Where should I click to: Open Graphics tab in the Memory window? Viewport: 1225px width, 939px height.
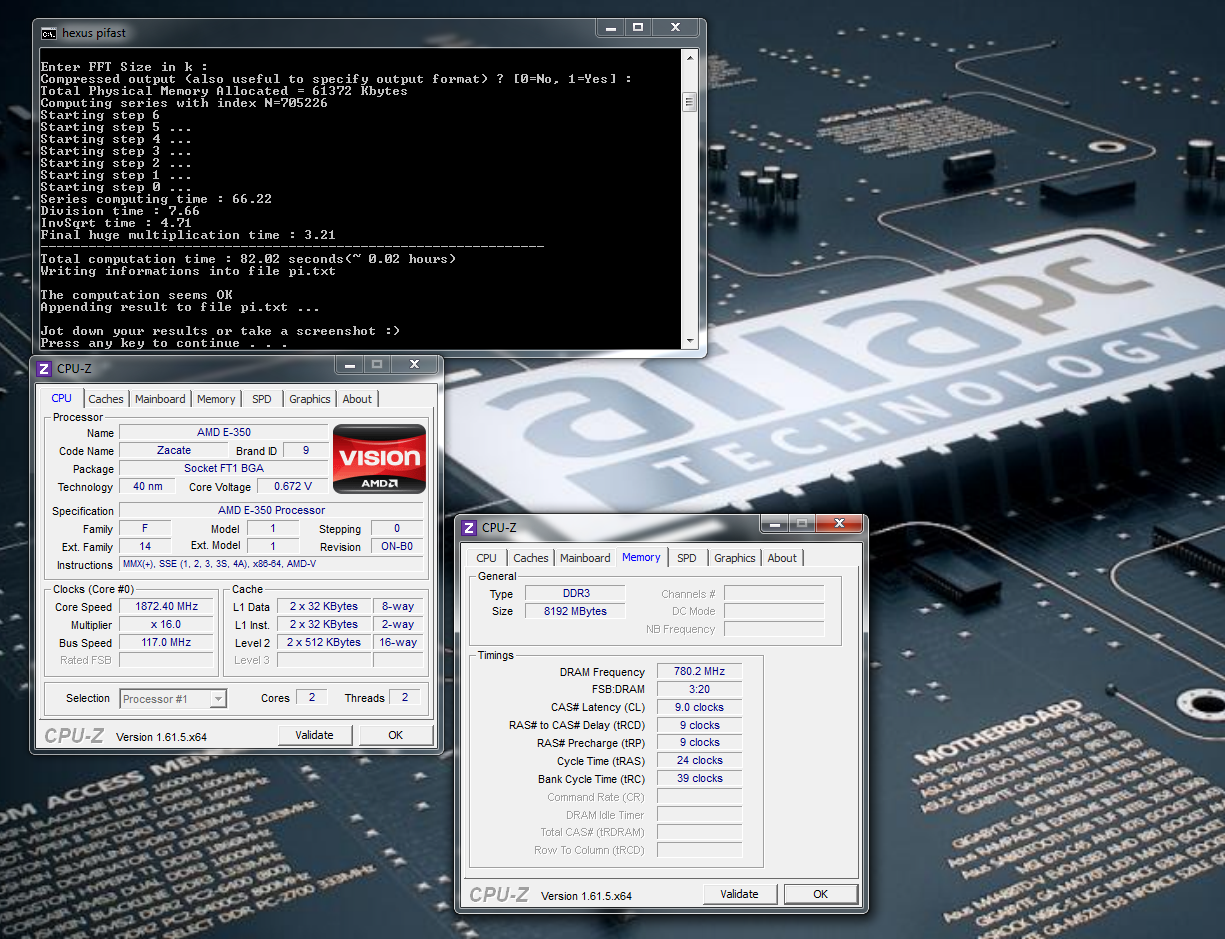[x=735, y=558]
